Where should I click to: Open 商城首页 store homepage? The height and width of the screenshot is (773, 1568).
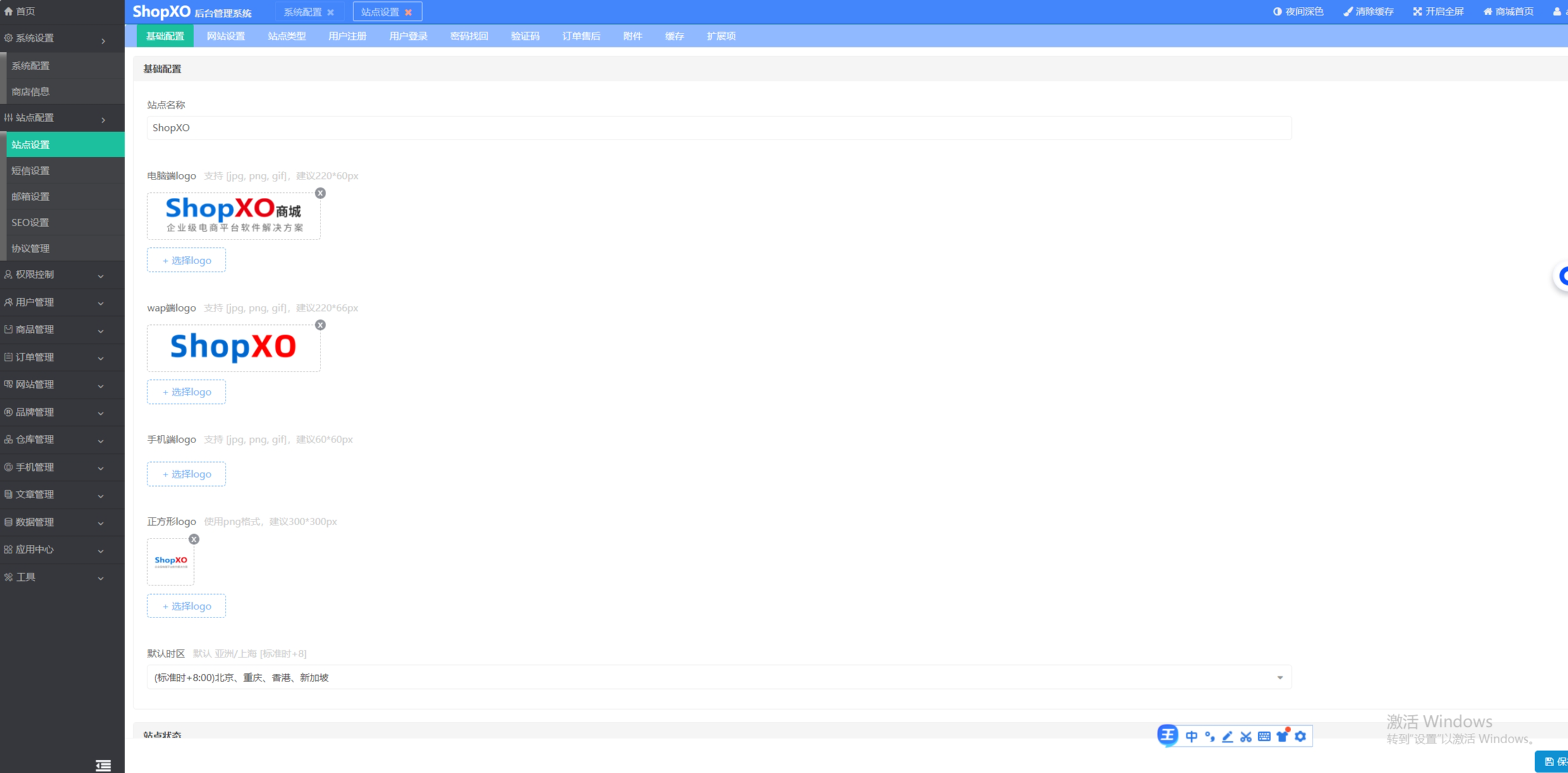click(x=1509, y=11)
